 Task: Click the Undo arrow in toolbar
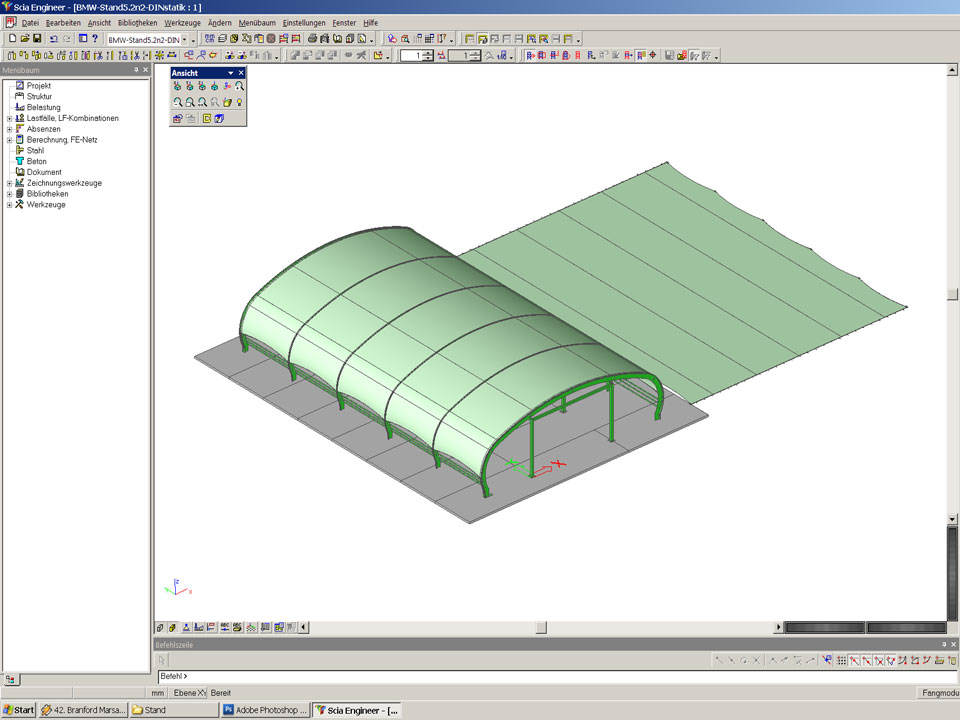pyautogui.click(x=53, y=39)
